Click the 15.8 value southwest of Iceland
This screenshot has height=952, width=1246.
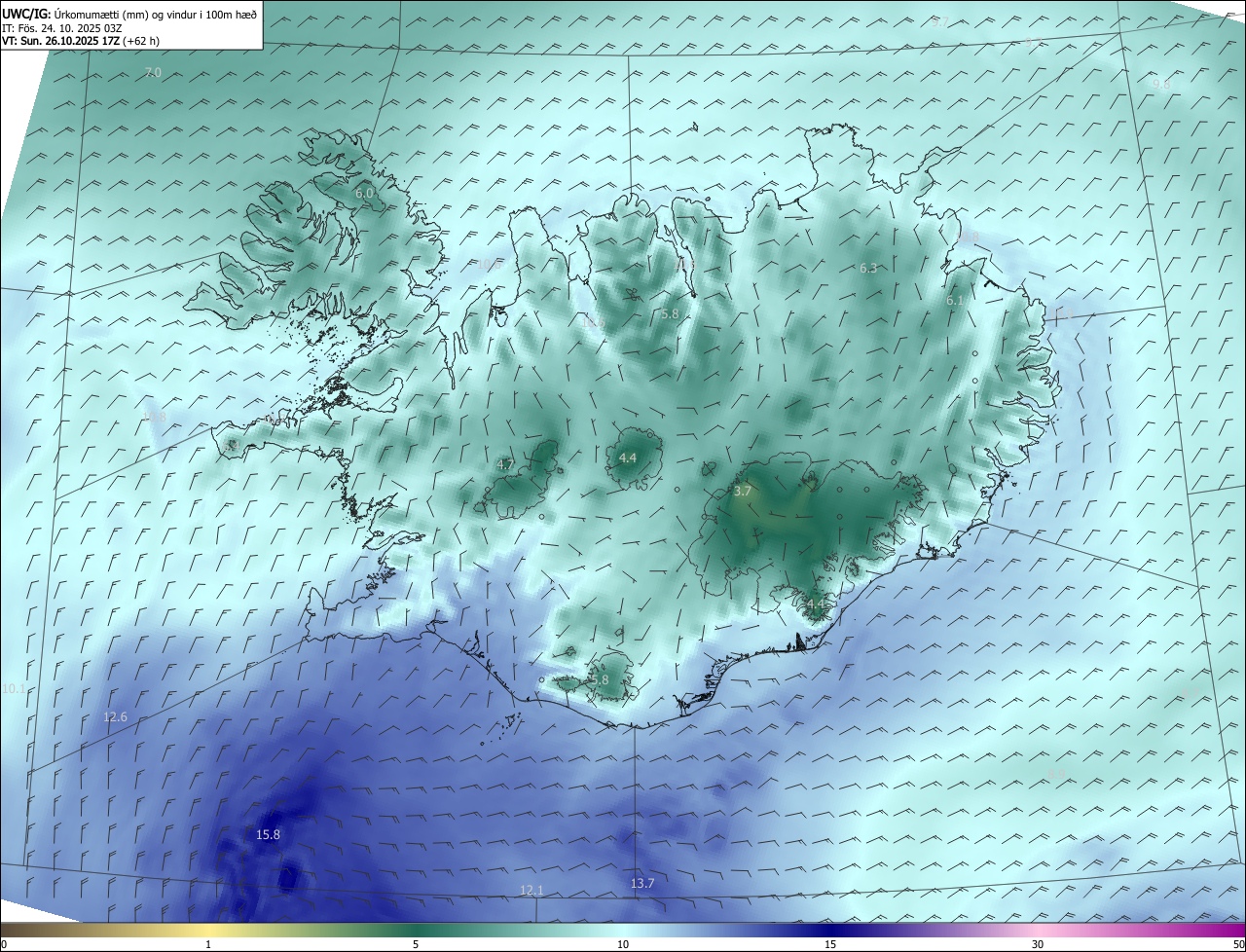click(x=268, y=834)
